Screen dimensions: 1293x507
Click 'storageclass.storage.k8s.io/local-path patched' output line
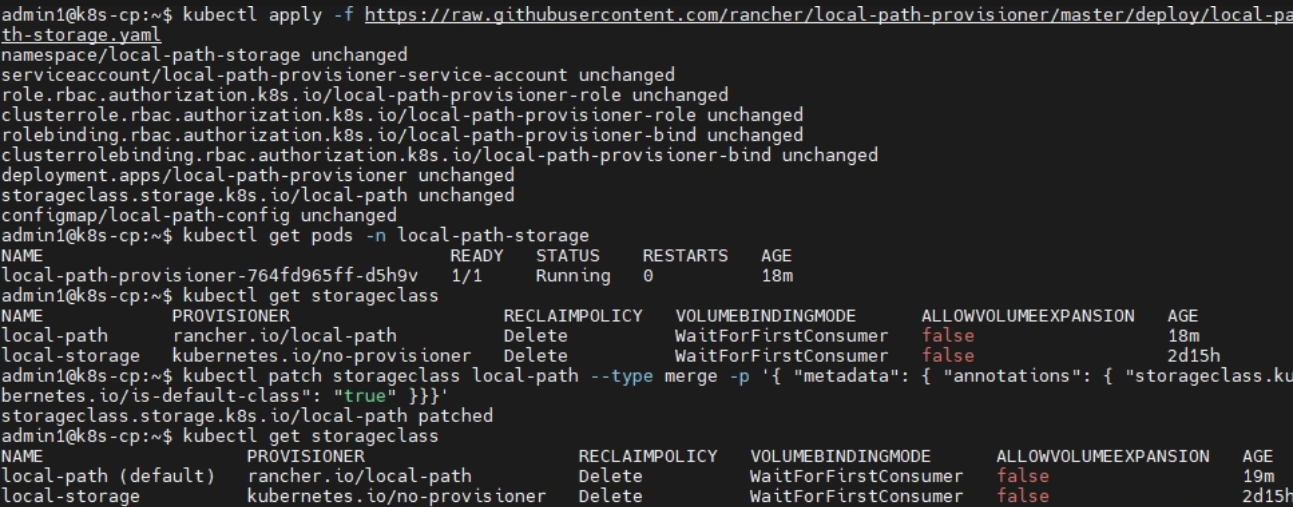point(247,415)
